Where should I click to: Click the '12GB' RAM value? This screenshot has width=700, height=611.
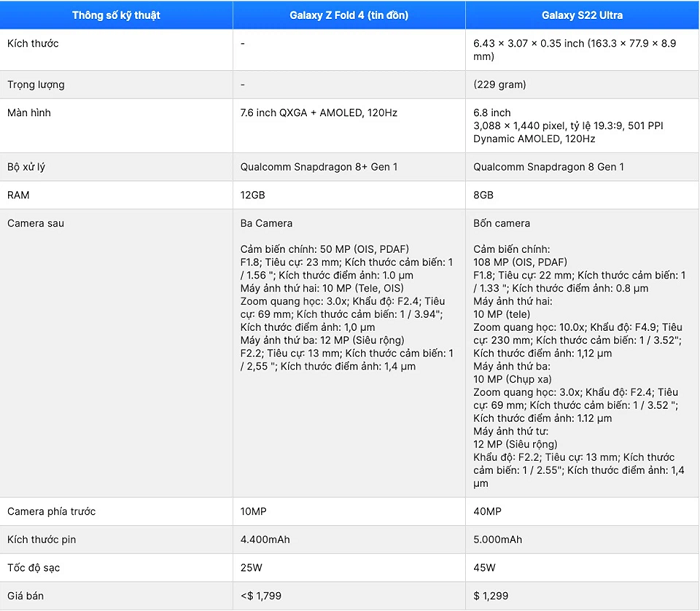pos(254,195)
